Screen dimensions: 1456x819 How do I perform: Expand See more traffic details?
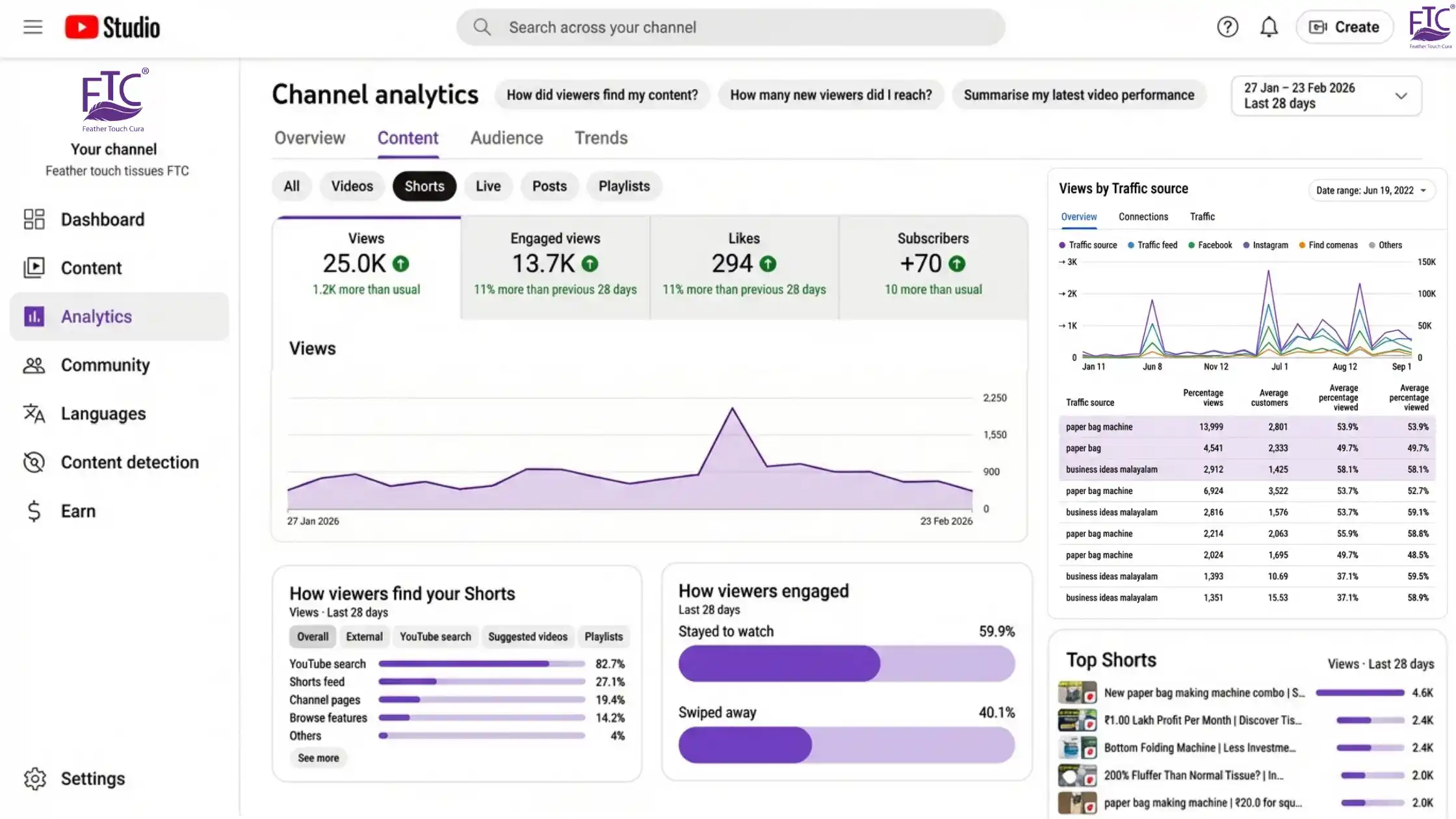click(318, 758)
